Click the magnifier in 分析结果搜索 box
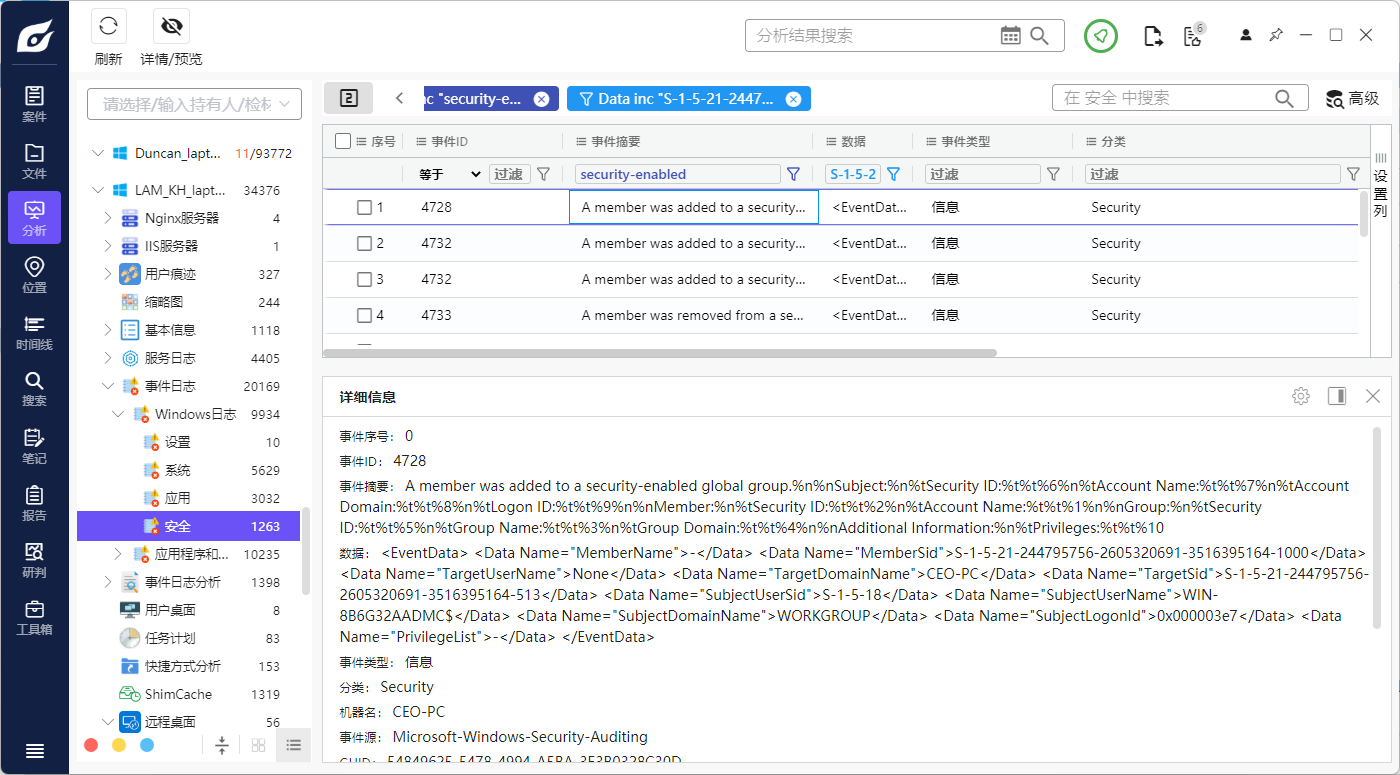 click(1040, 35)
